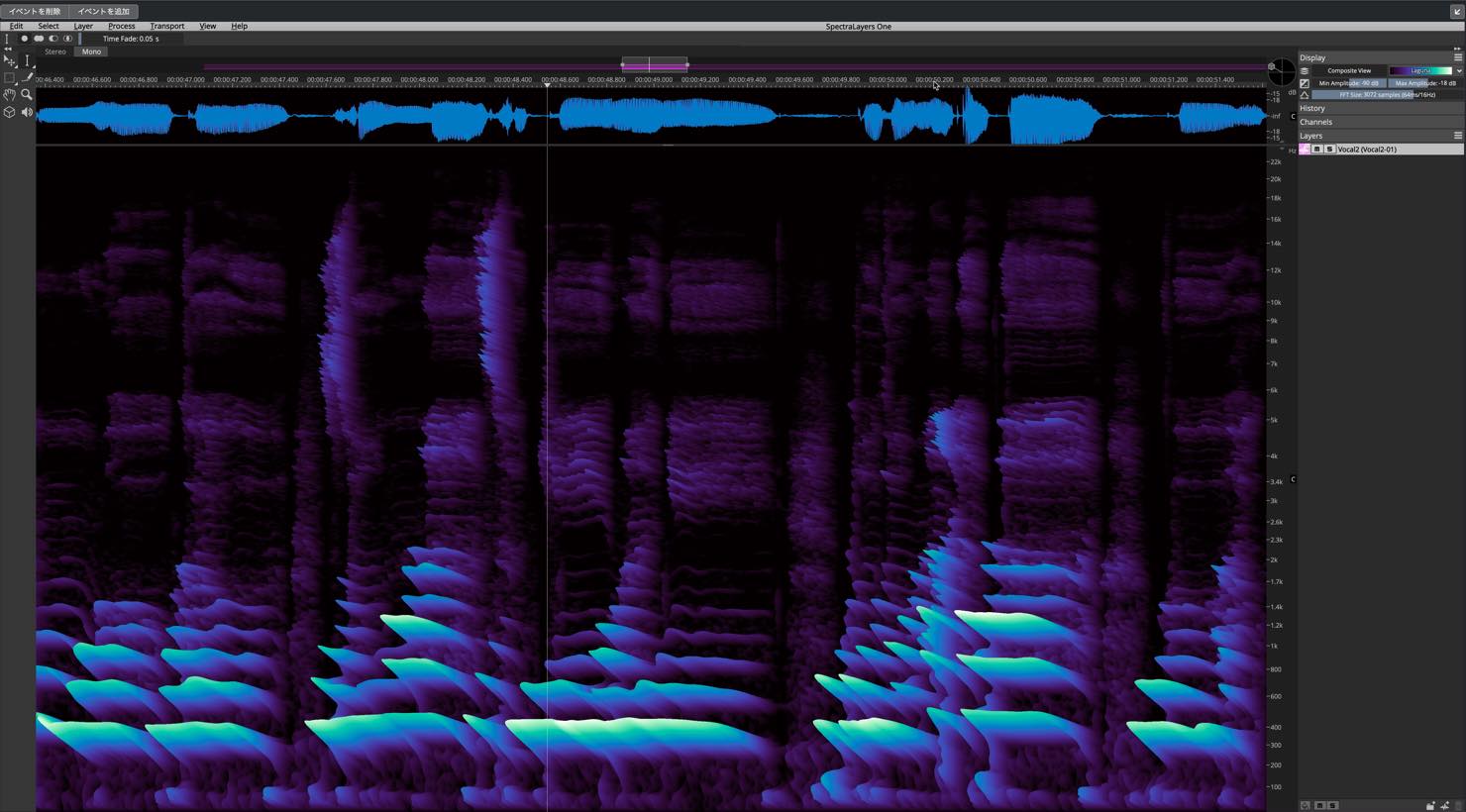Click the イベントを削除 button
Screen dimensions: 1466x812
(x=35, y=11)
